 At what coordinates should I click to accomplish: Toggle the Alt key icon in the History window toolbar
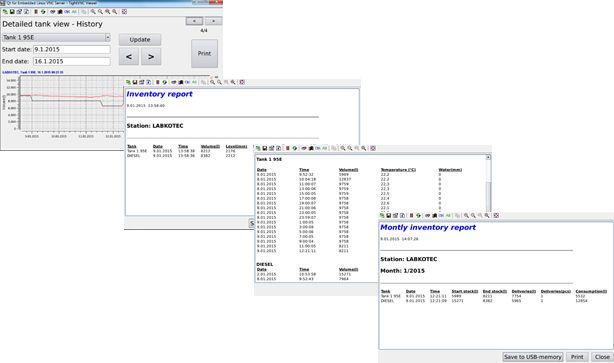click(x=74, y=12)
